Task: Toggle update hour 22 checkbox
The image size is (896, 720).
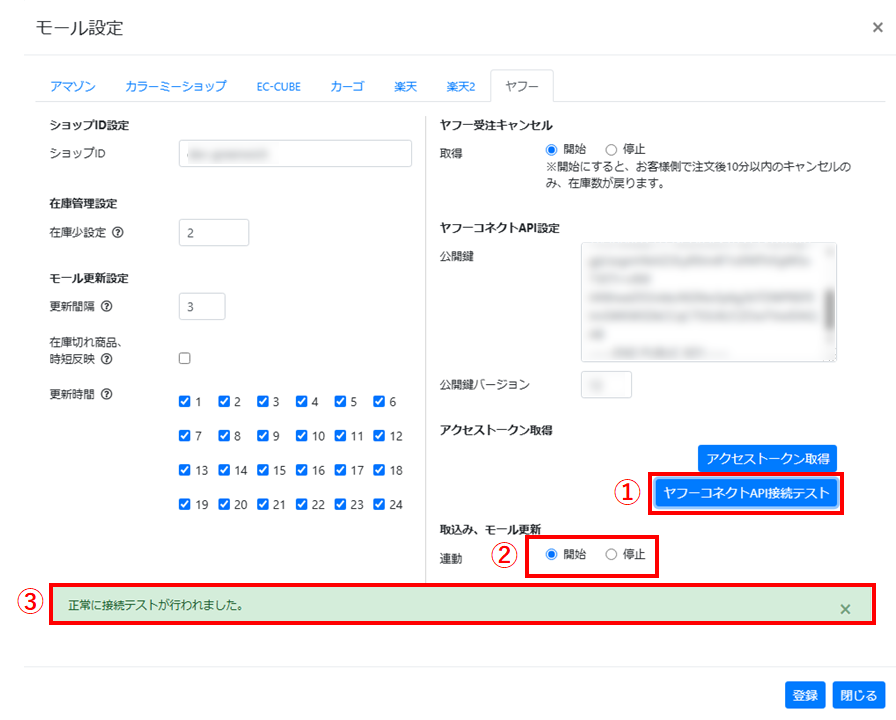Action: [302, 504]
